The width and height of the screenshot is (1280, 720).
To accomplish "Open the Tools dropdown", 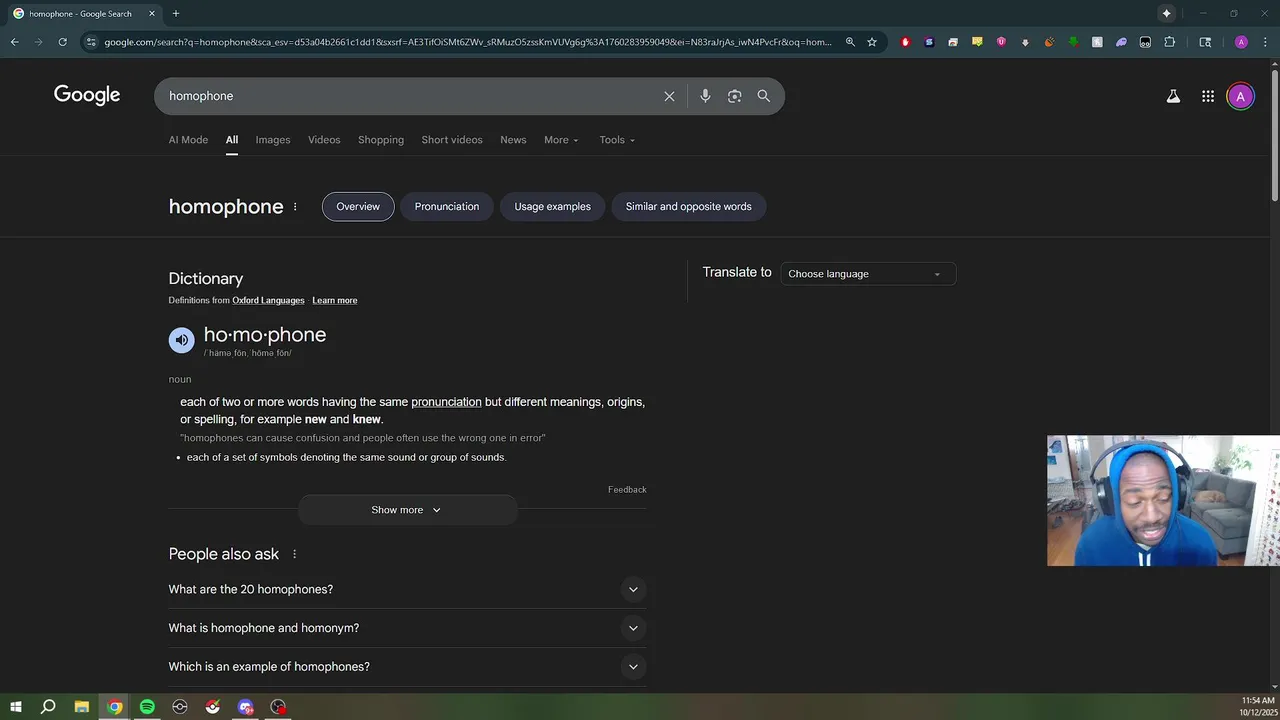I will [617, 140].
